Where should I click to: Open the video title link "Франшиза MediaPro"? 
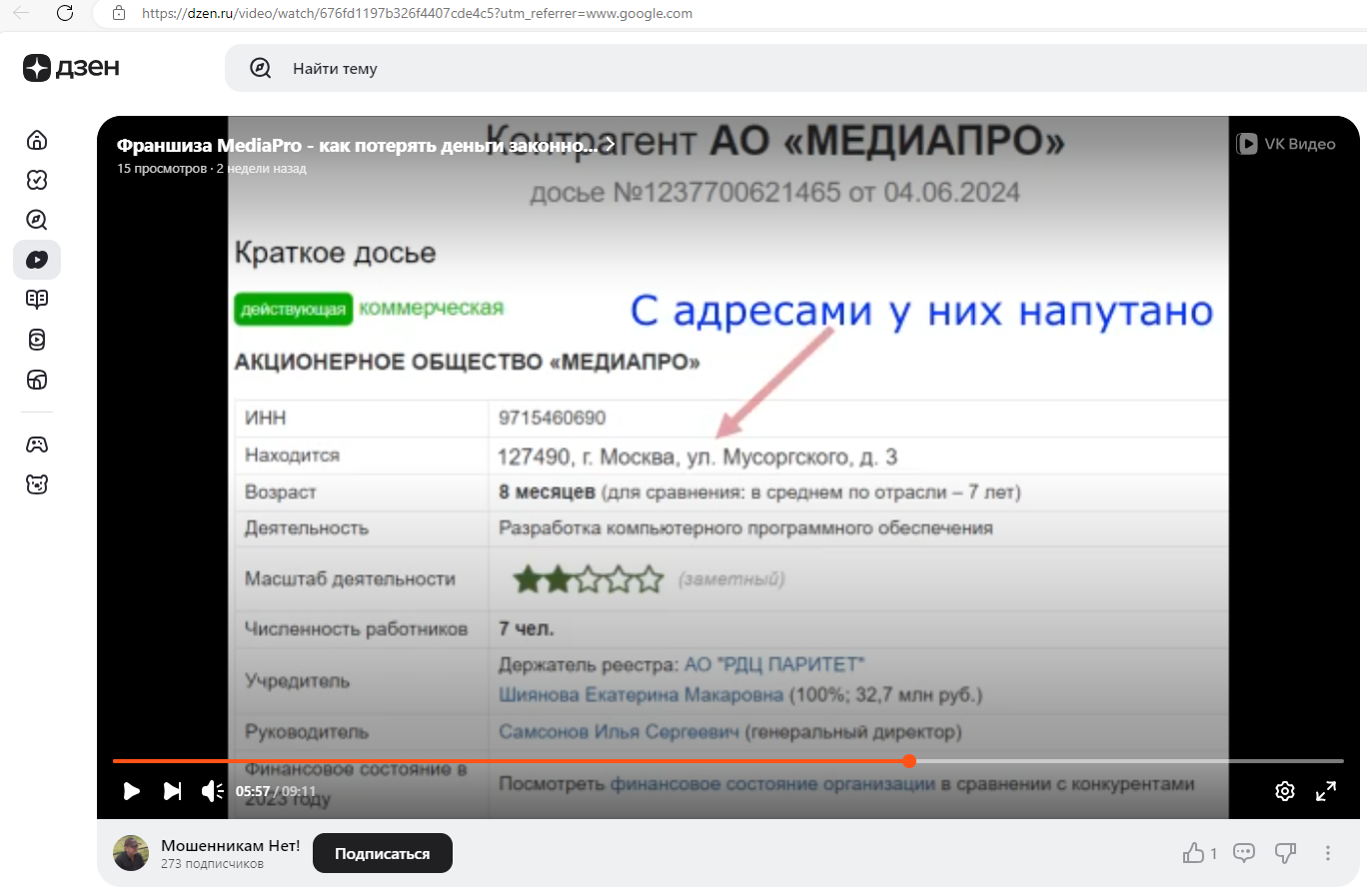click(357, 146)
